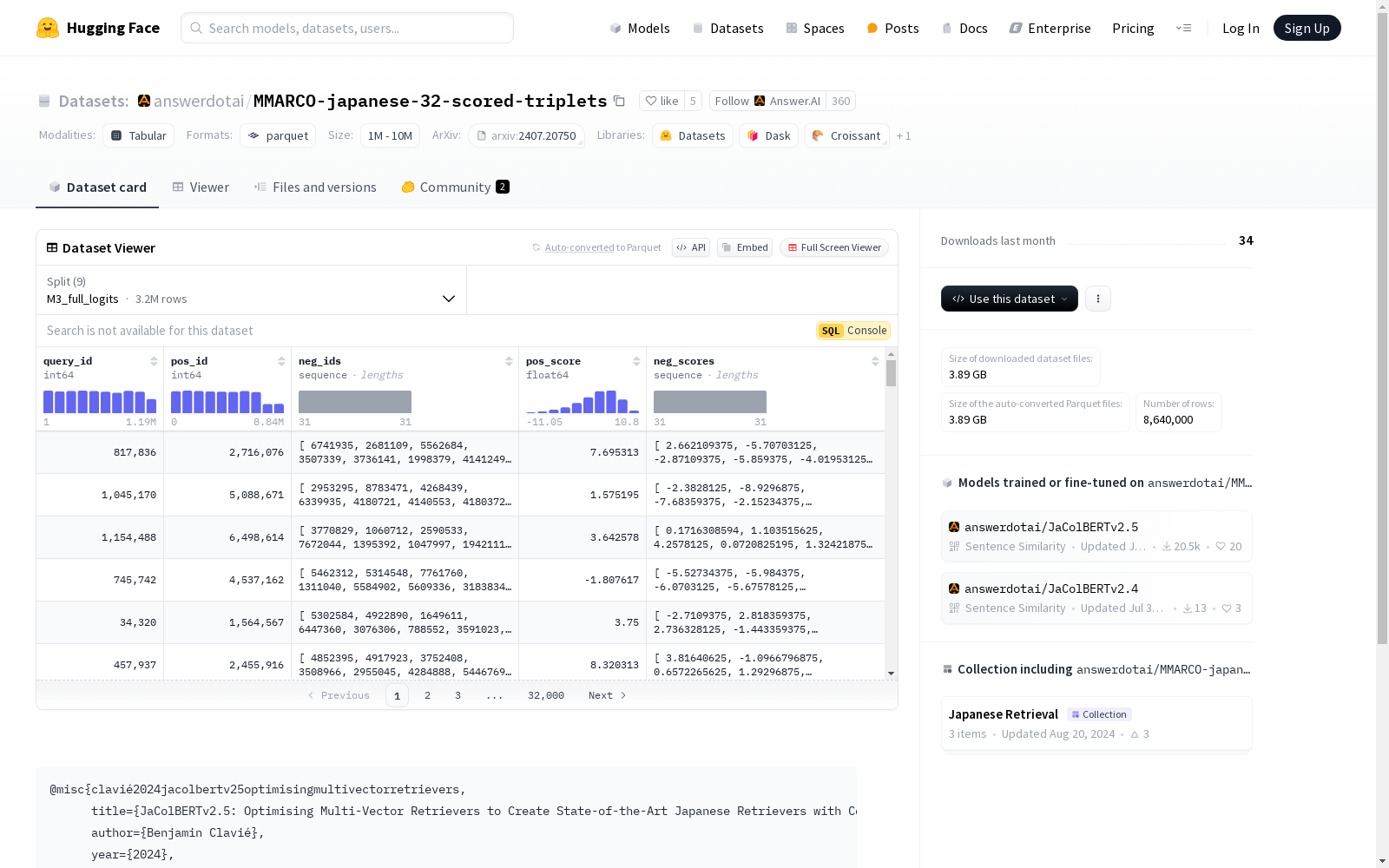
Task: Open the navigation more-menu icon
Action: click(1183, 28)
